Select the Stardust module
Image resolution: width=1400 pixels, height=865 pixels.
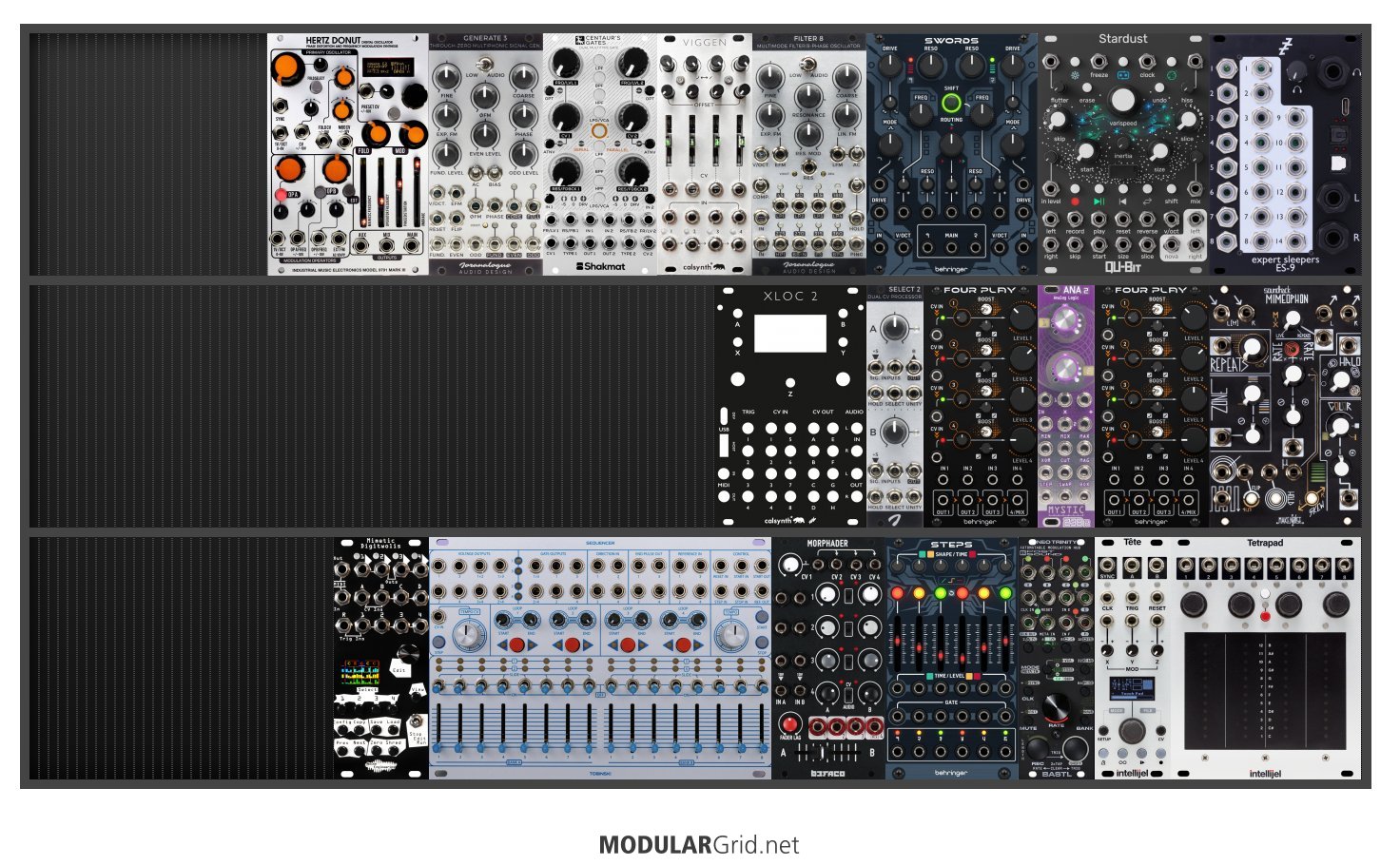coord(1123,155)
